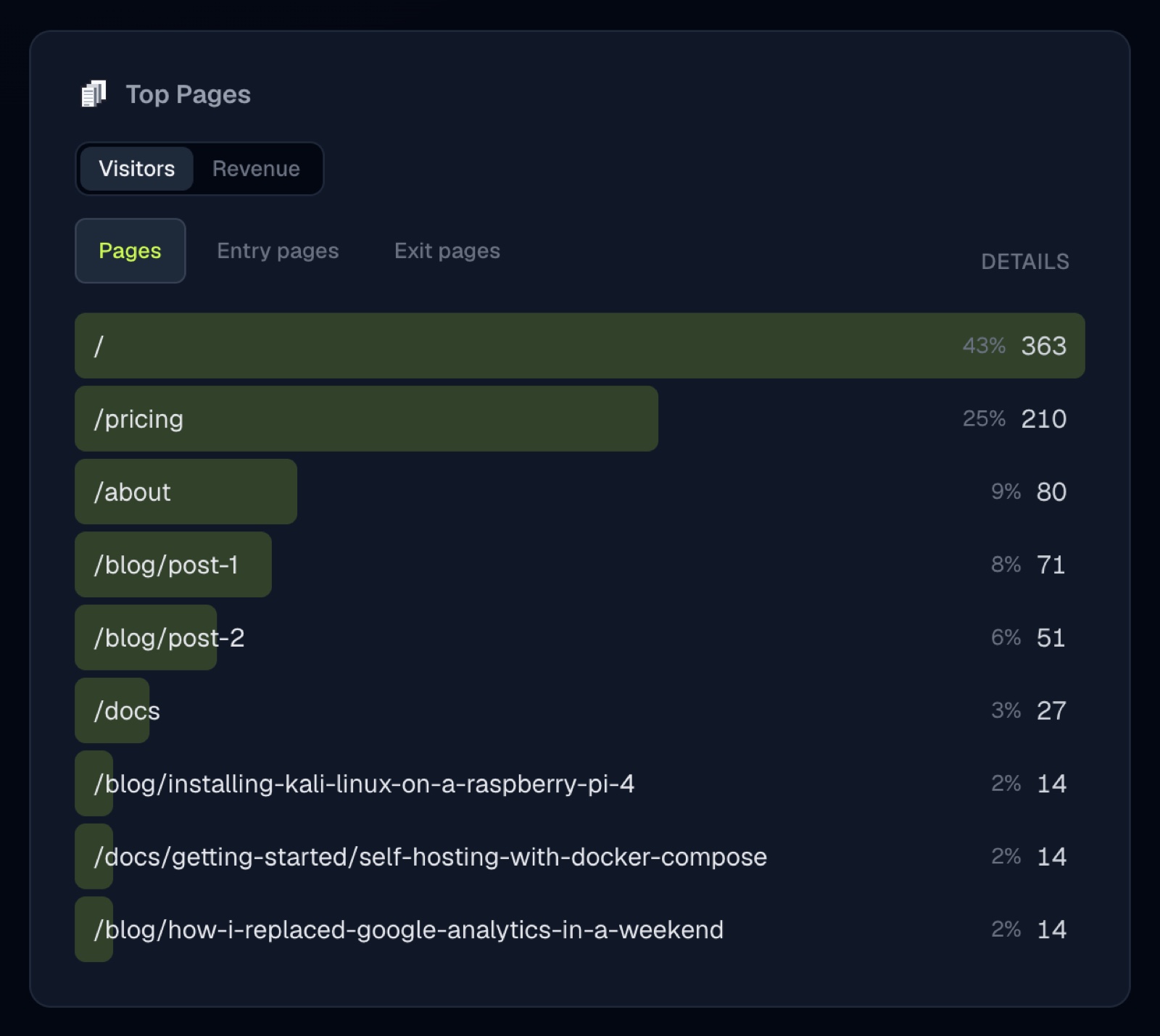The height and width of the screenshot is (1036, 1160).
Task: Switch the metric toggle to Revenue
Action: (x=256, y=169)
